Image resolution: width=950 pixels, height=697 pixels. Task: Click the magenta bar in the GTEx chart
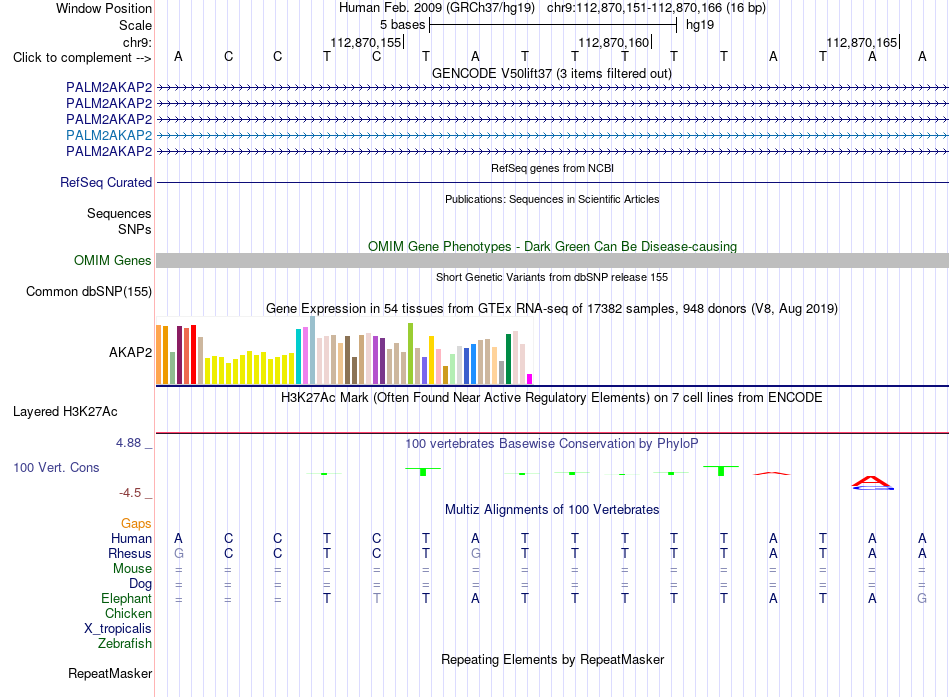tap(530, 379)
